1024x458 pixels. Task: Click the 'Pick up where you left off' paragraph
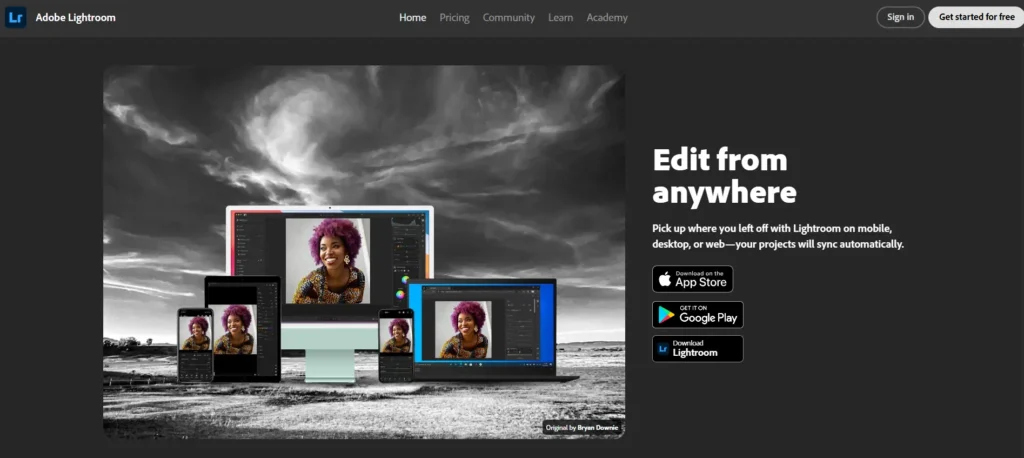pos(778,236)
